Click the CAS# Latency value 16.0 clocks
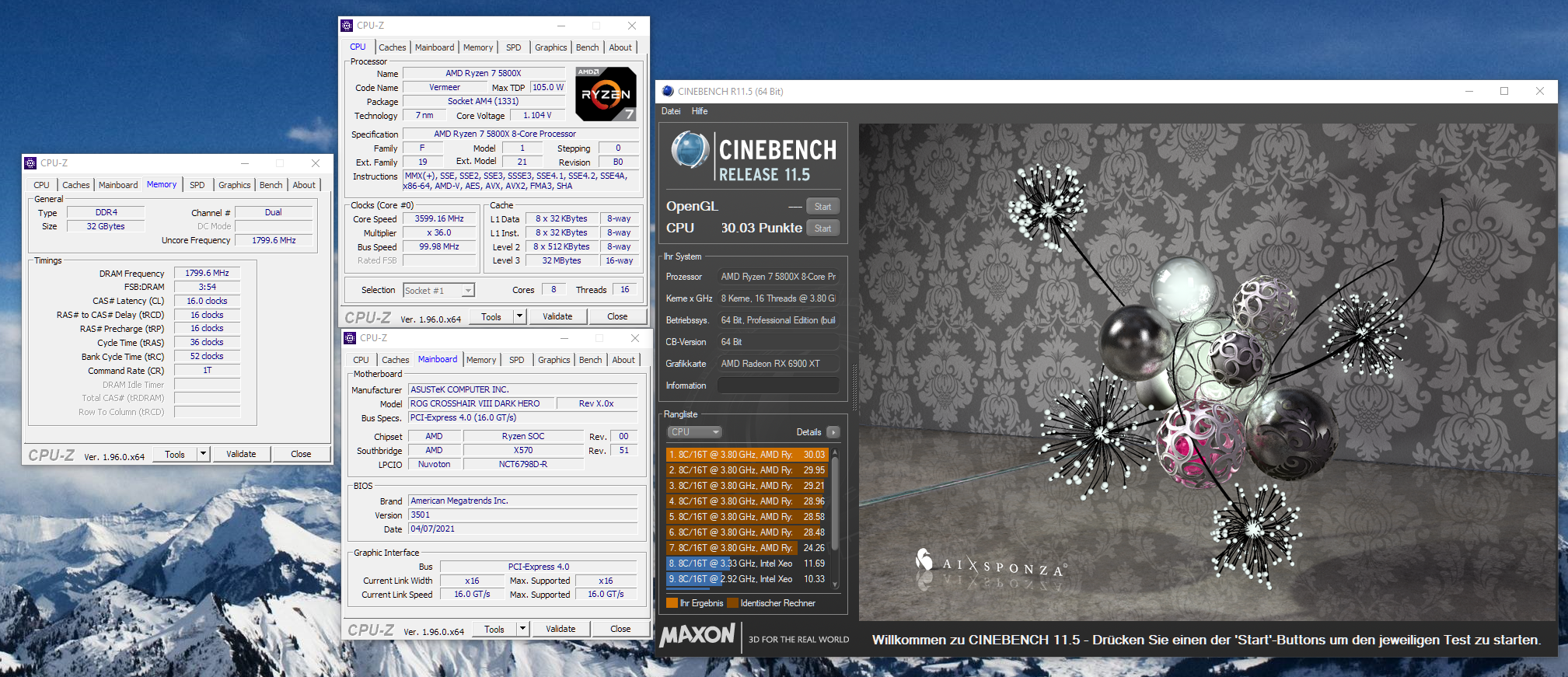Viewport: 1568px width, 677px height. (207, 301)
